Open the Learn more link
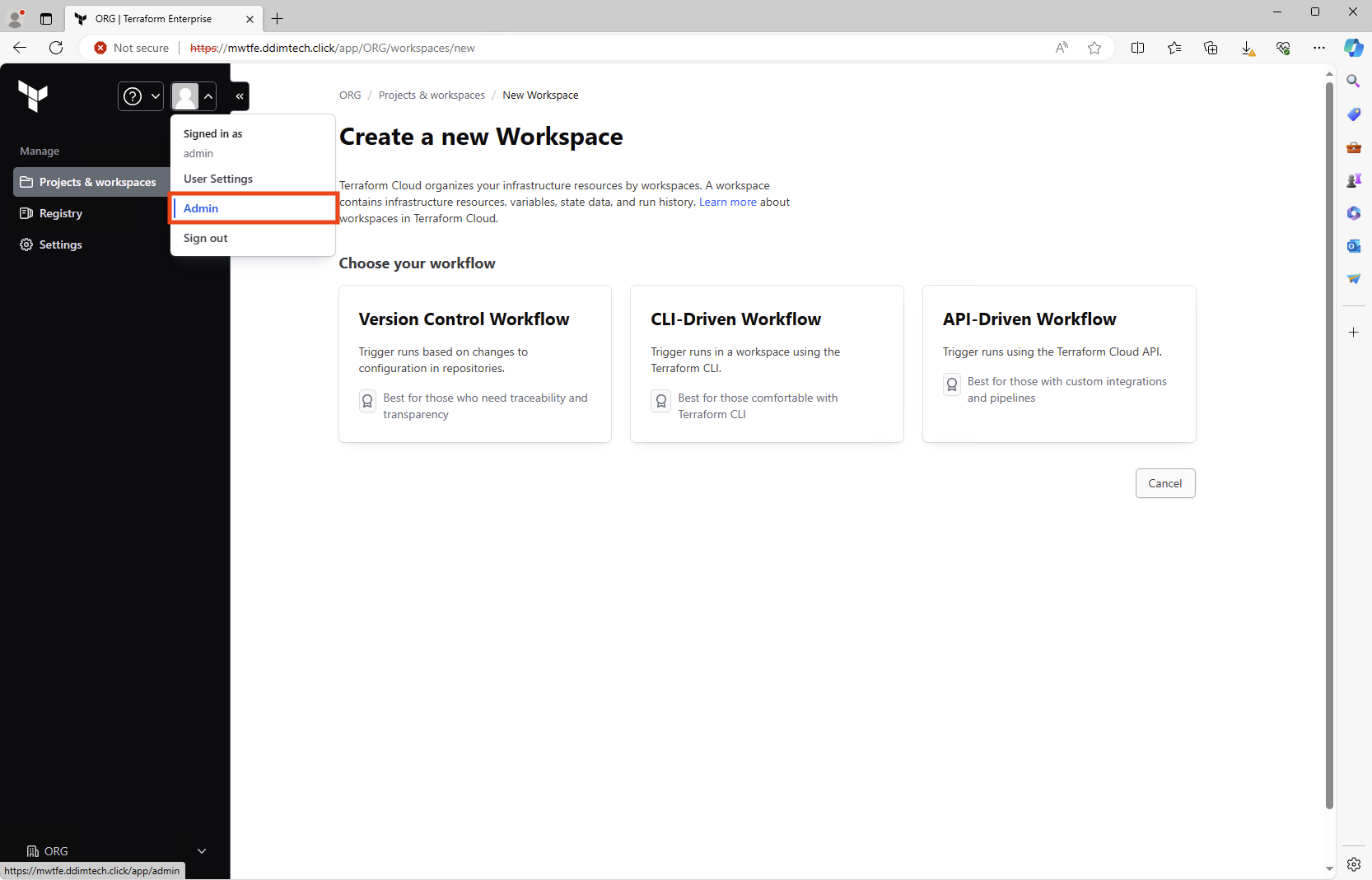1372x880 pixels. coord(728,202)
